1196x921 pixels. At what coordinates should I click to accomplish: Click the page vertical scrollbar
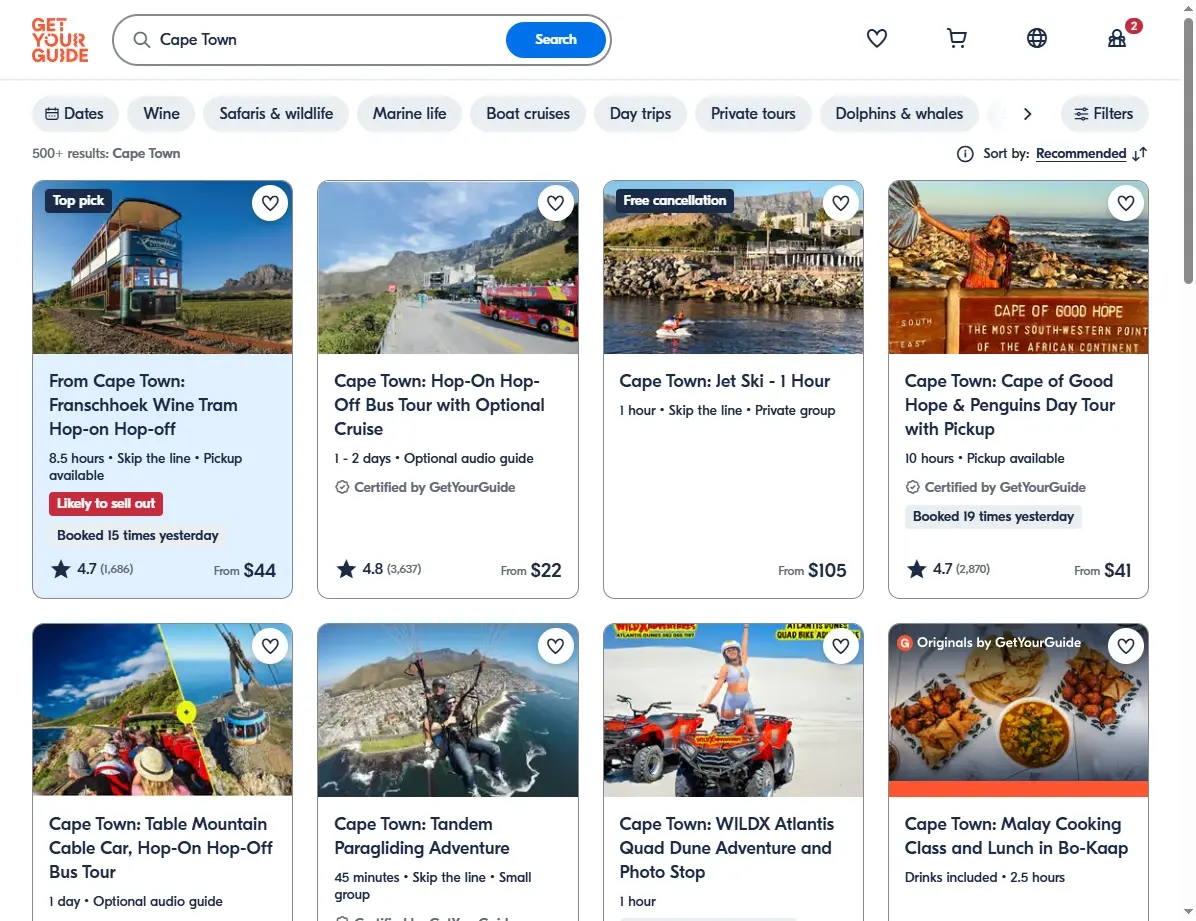click(x=1188, y=153)
